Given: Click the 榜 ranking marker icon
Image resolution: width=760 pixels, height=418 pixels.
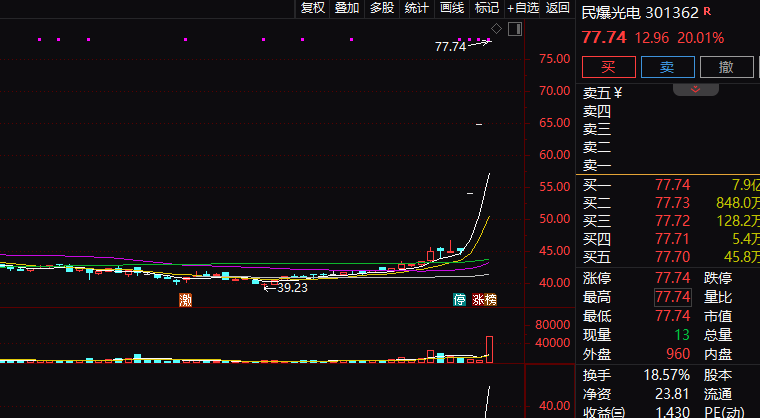Looking at the screenshot, I should [x=490, y=299].
